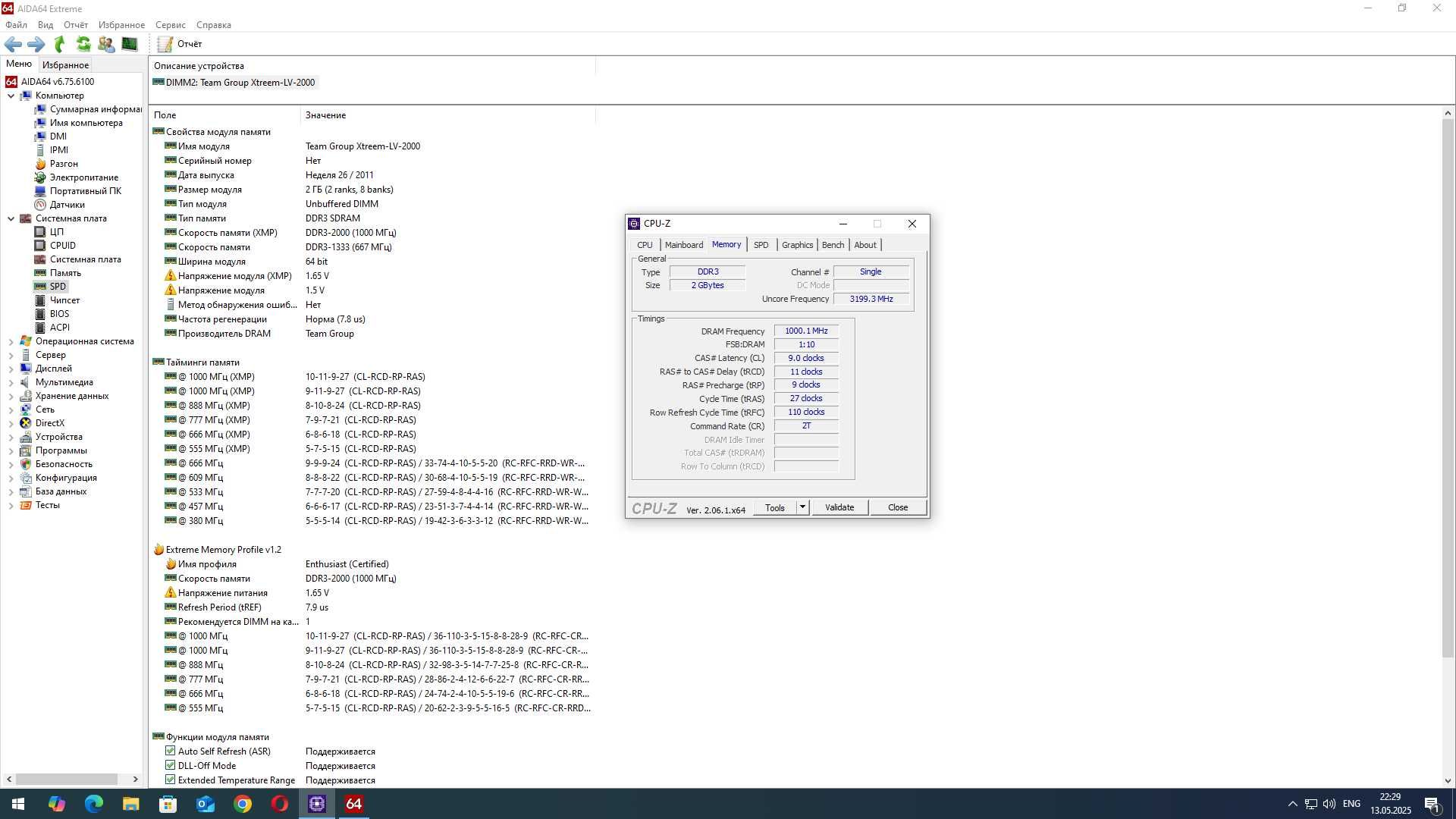
Task: Click the Поле column header
Action: tap(225, 115)
